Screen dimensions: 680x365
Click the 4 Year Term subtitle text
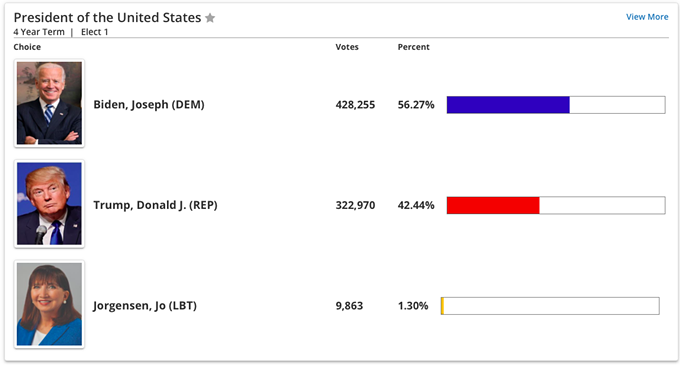point(39,32)
